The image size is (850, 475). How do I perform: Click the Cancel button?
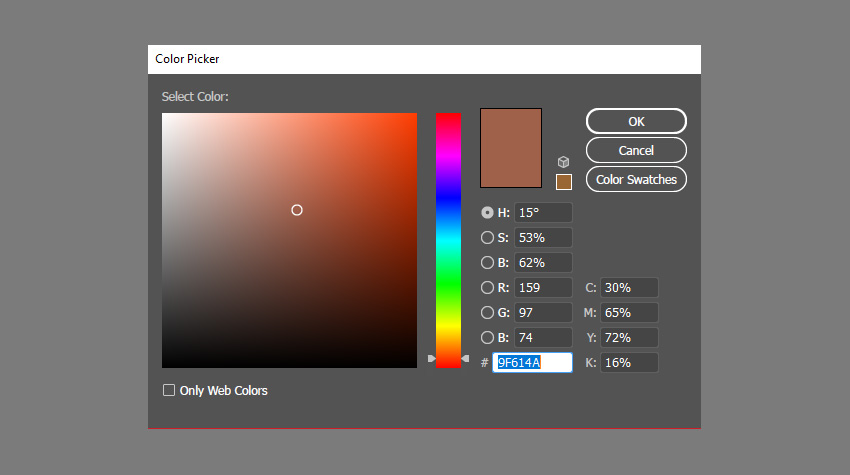[636, 151]
